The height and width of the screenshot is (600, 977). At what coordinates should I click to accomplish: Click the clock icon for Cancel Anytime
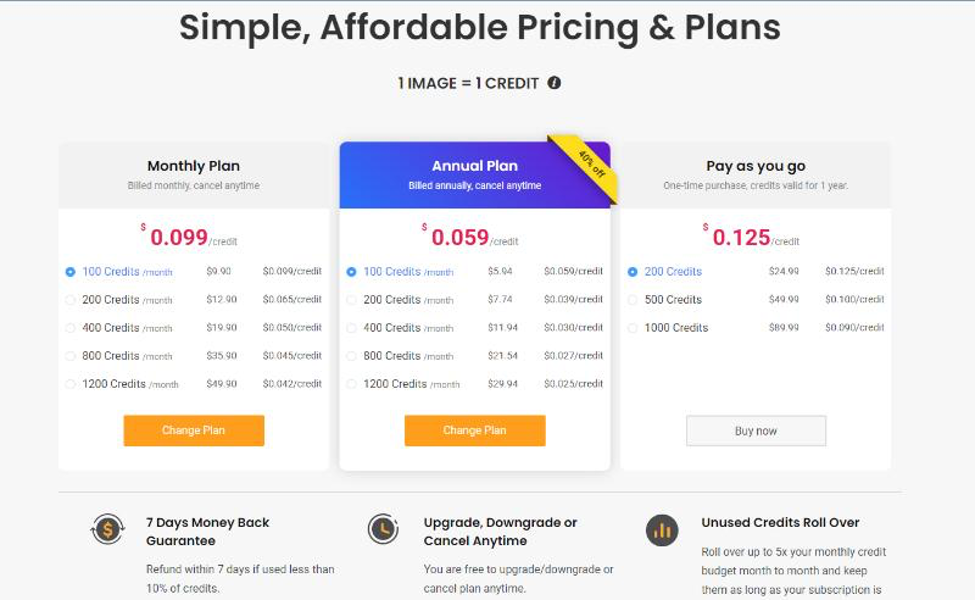[x=383, y=529]
